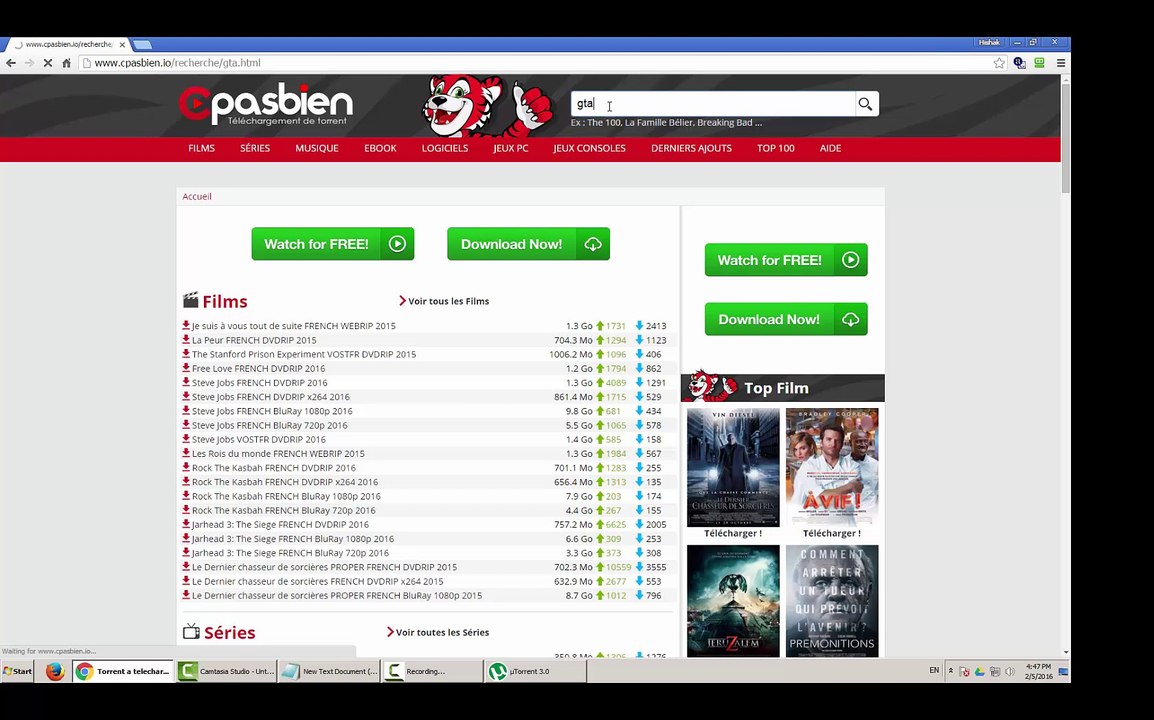Click the volume speaker tray icon

pos(1010,671)
